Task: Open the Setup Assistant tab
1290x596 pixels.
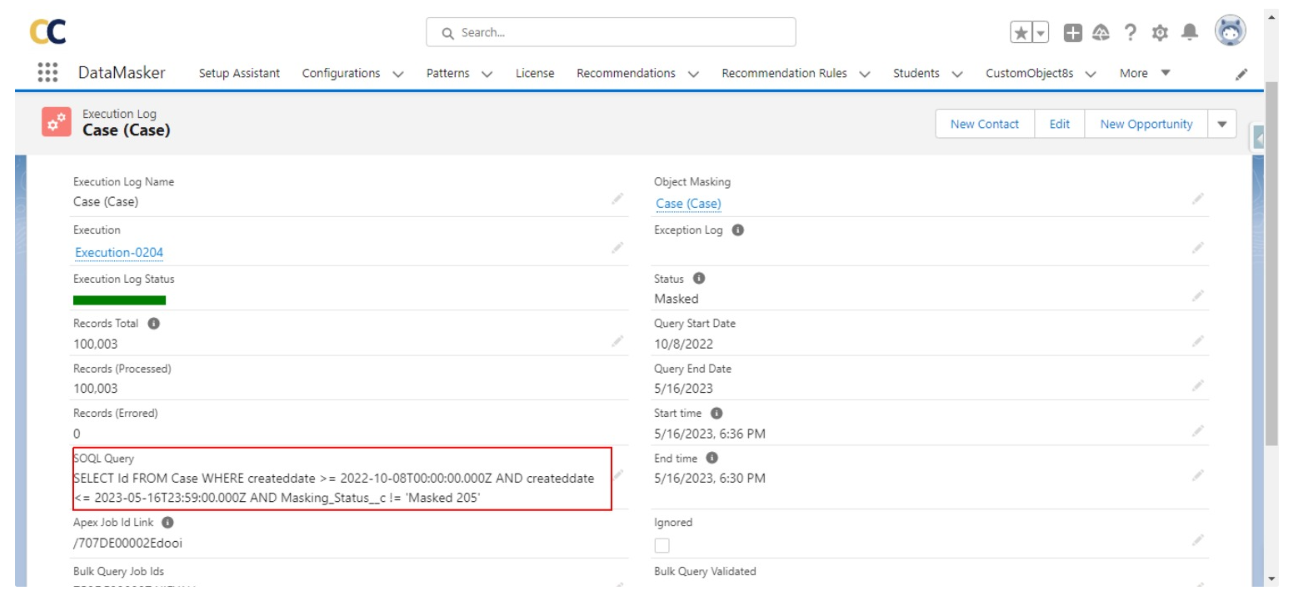Action: tap(239, 73)
